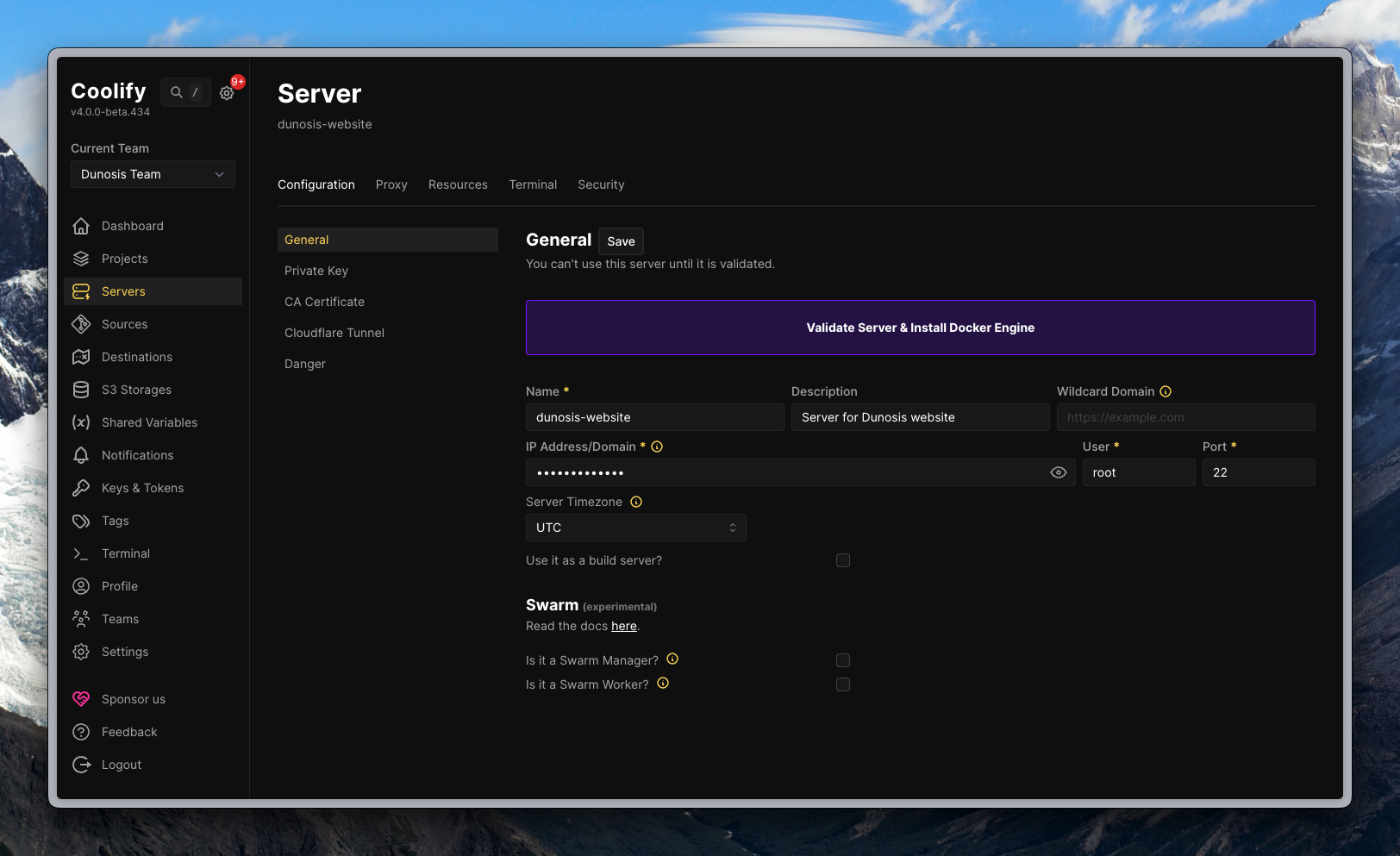Switch to the Proxy tab
Image resolution: width=1400 pixels, height=856 pixels.
391,184
